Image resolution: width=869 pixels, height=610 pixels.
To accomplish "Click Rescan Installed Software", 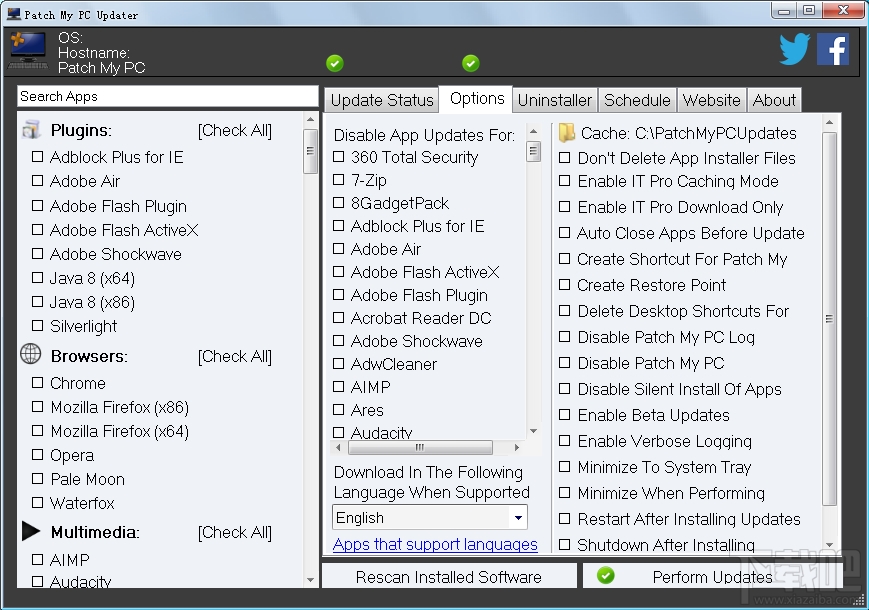I will (450, 576).
